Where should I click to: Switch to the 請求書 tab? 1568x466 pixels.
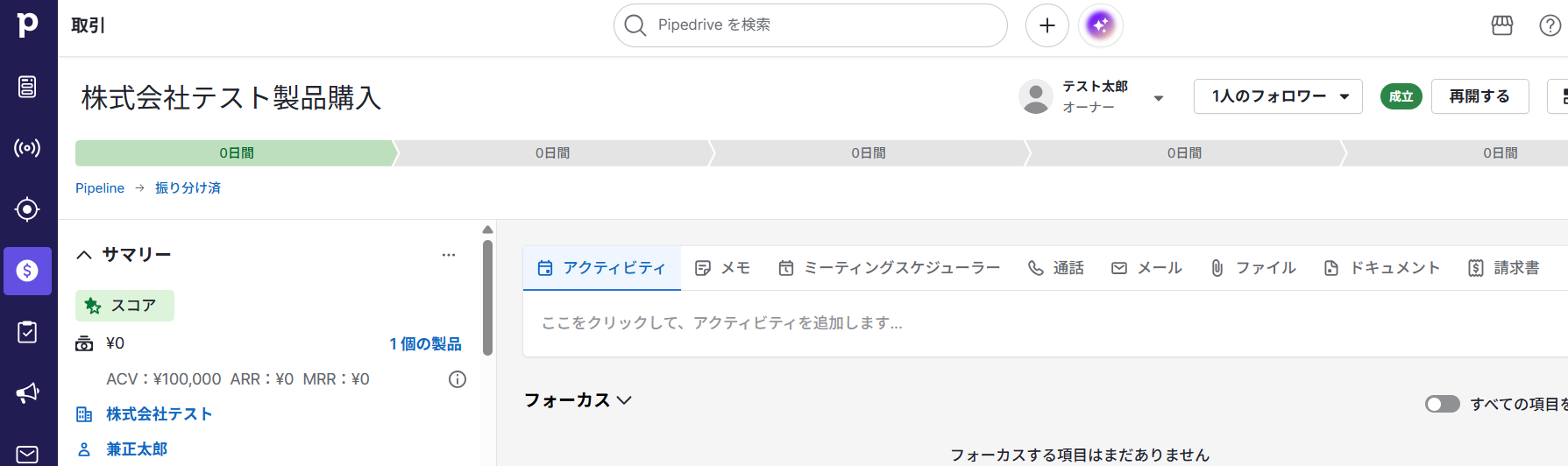(x=1504, y=268)
